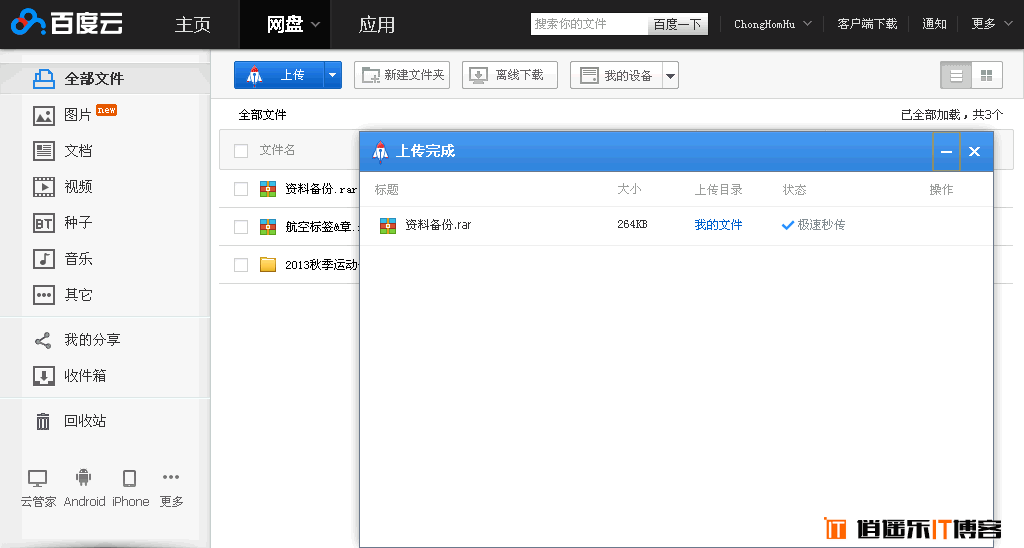
Task: Click the 已全部加载，共3个 status text
Action: [x=952, y=115]
